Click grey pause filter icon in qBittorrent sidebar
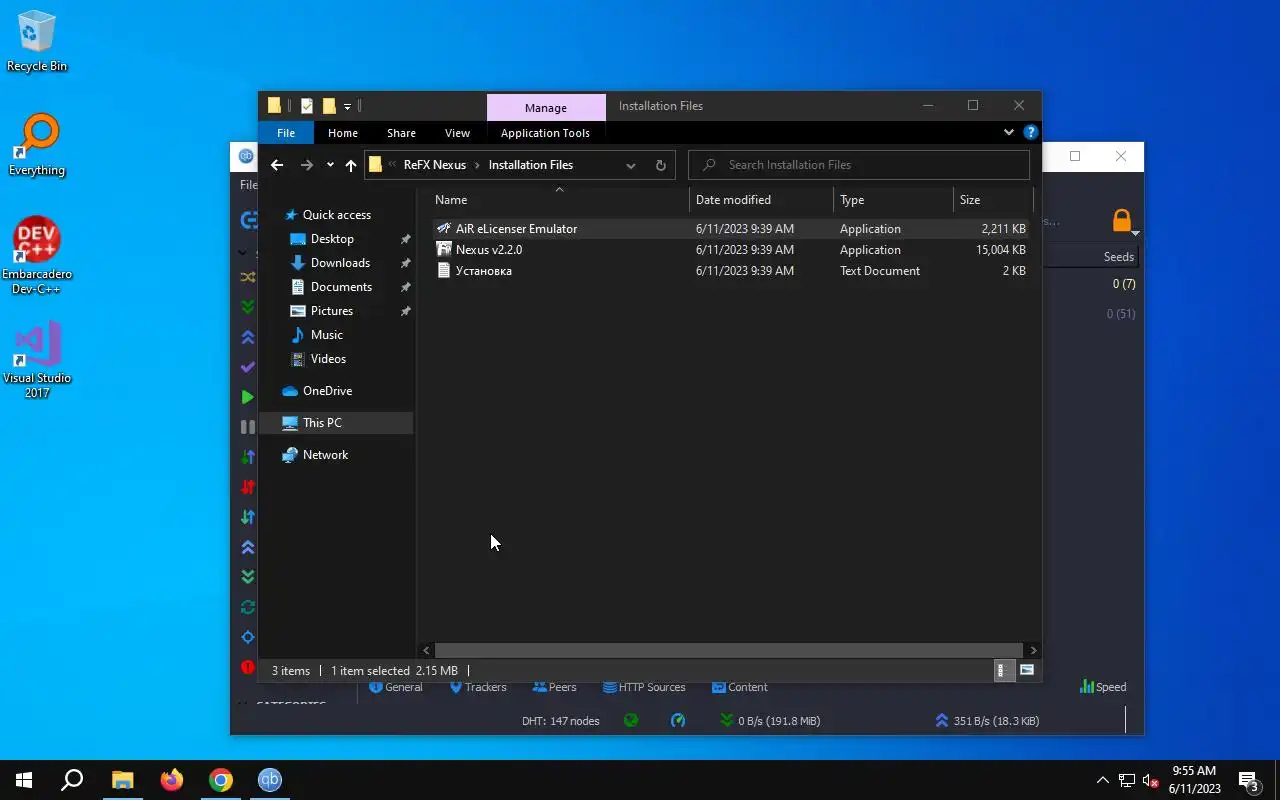 click(x=247, y=427)
